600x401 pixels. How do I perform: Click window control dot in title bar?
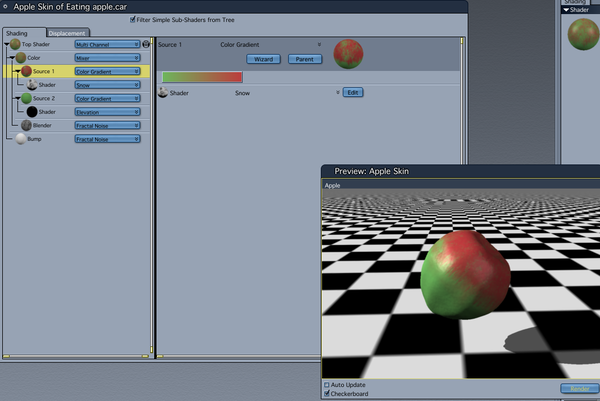click(x=5, y=7)
